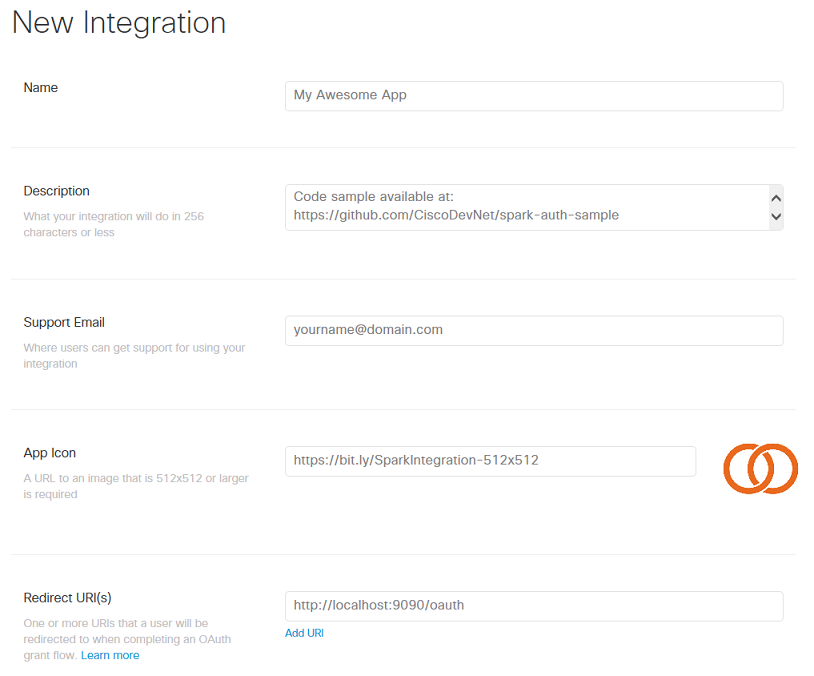The width and height of the screenshot is (814, 676).
Task: Click the orange app icon preview
Action: click(761, 468)
